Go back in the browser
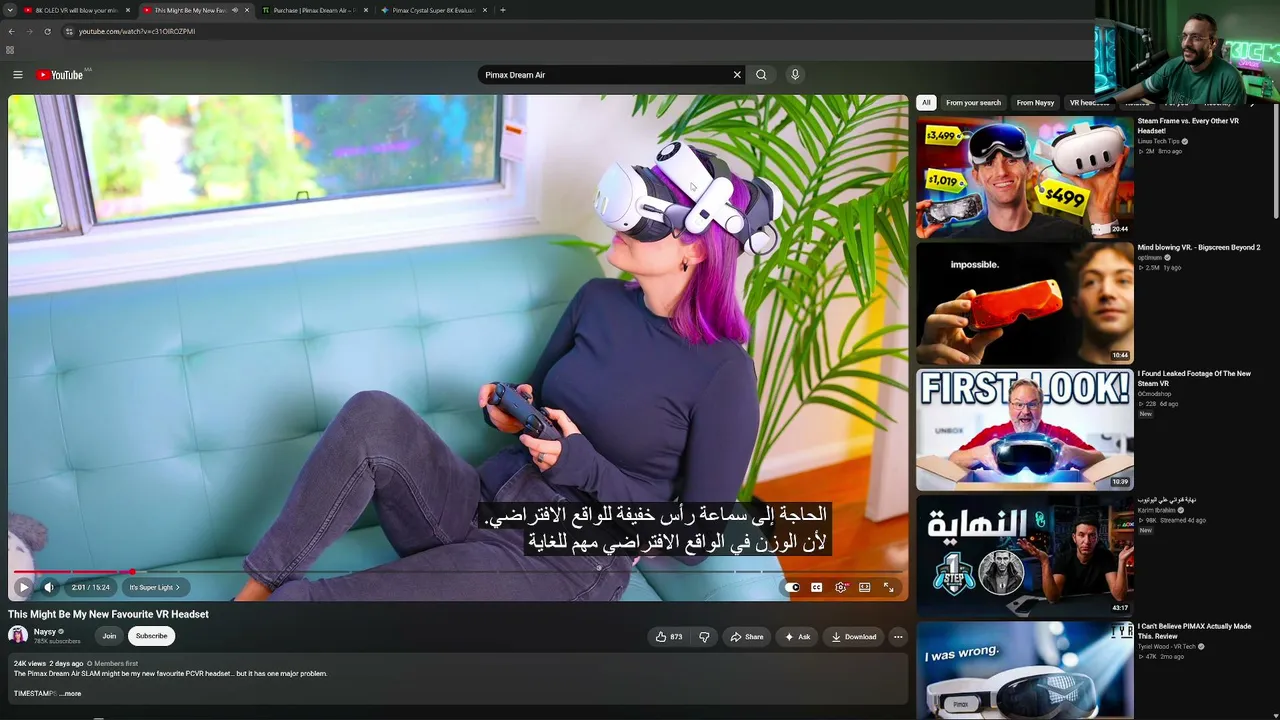 coord(11,31)
